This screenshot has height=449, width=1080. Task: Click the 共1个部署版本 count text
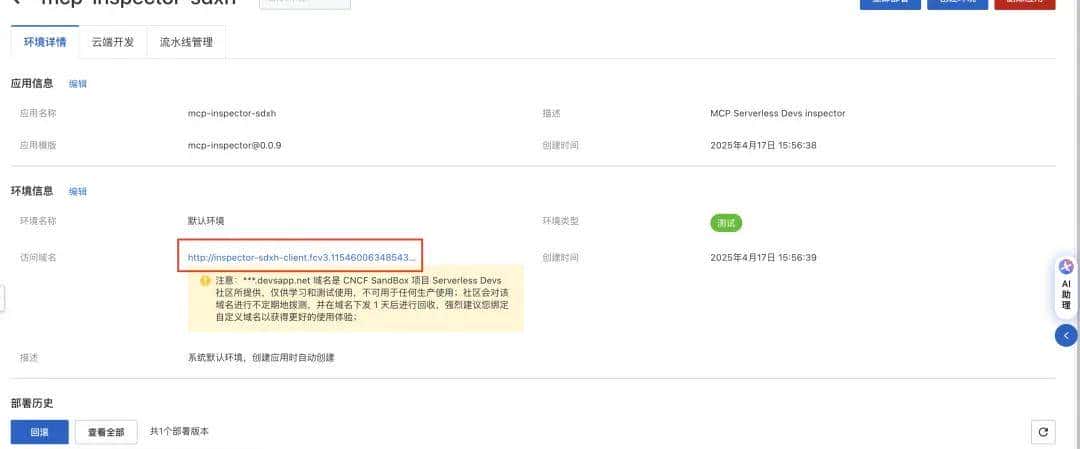pos(179,432)
